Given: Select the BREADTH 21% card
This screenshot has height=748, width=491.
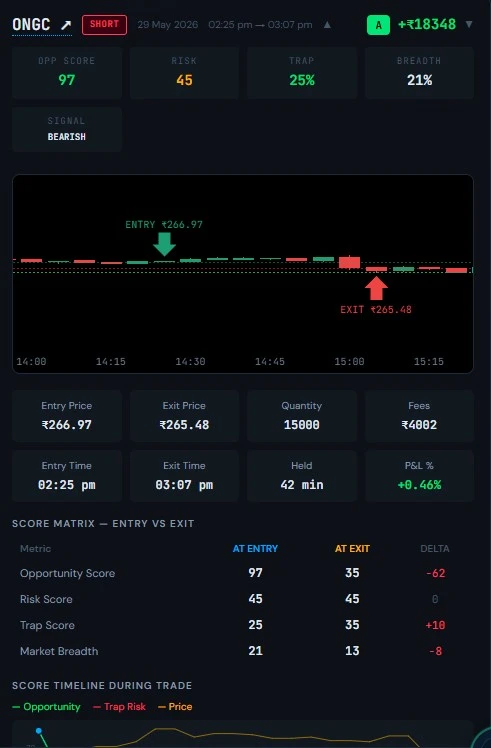Looking at the screenshot, I should [x=419, y=73].
